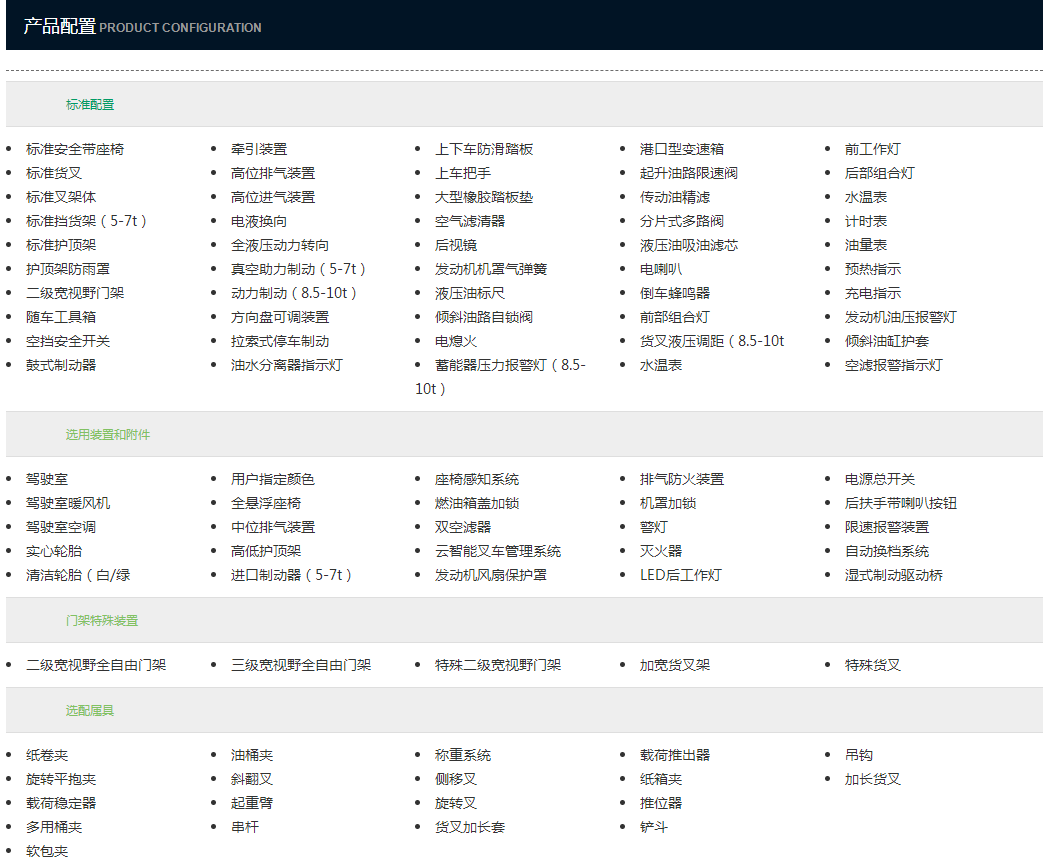
Task: Click the 液压油标尺 item
Action: 470,293
